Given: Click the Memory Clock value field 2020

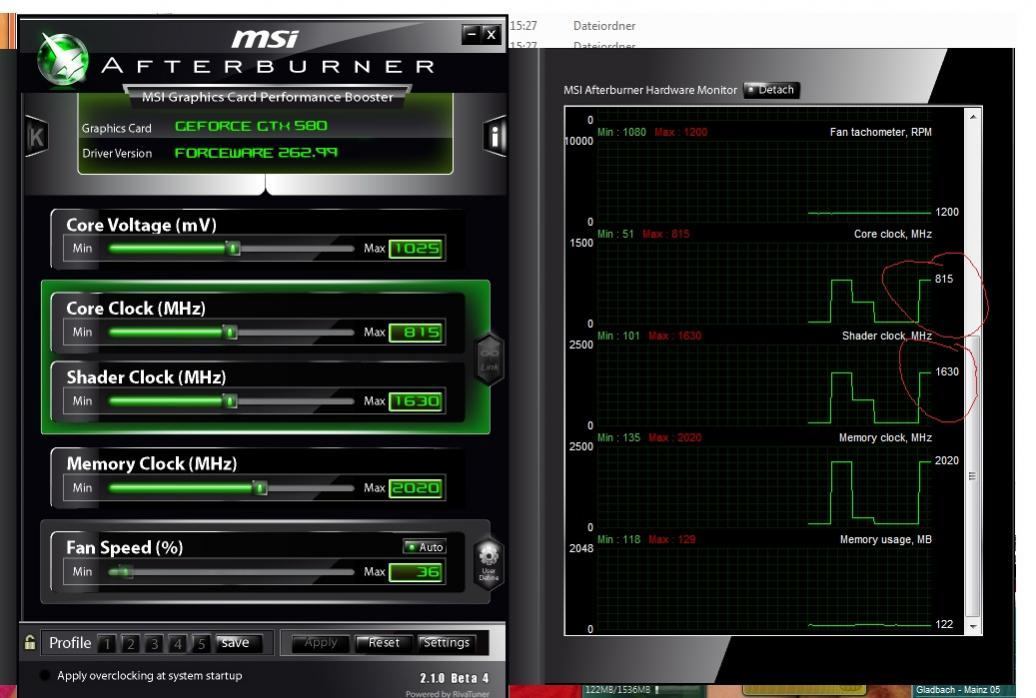Looking at the screenshot, I should pos(416,488).
